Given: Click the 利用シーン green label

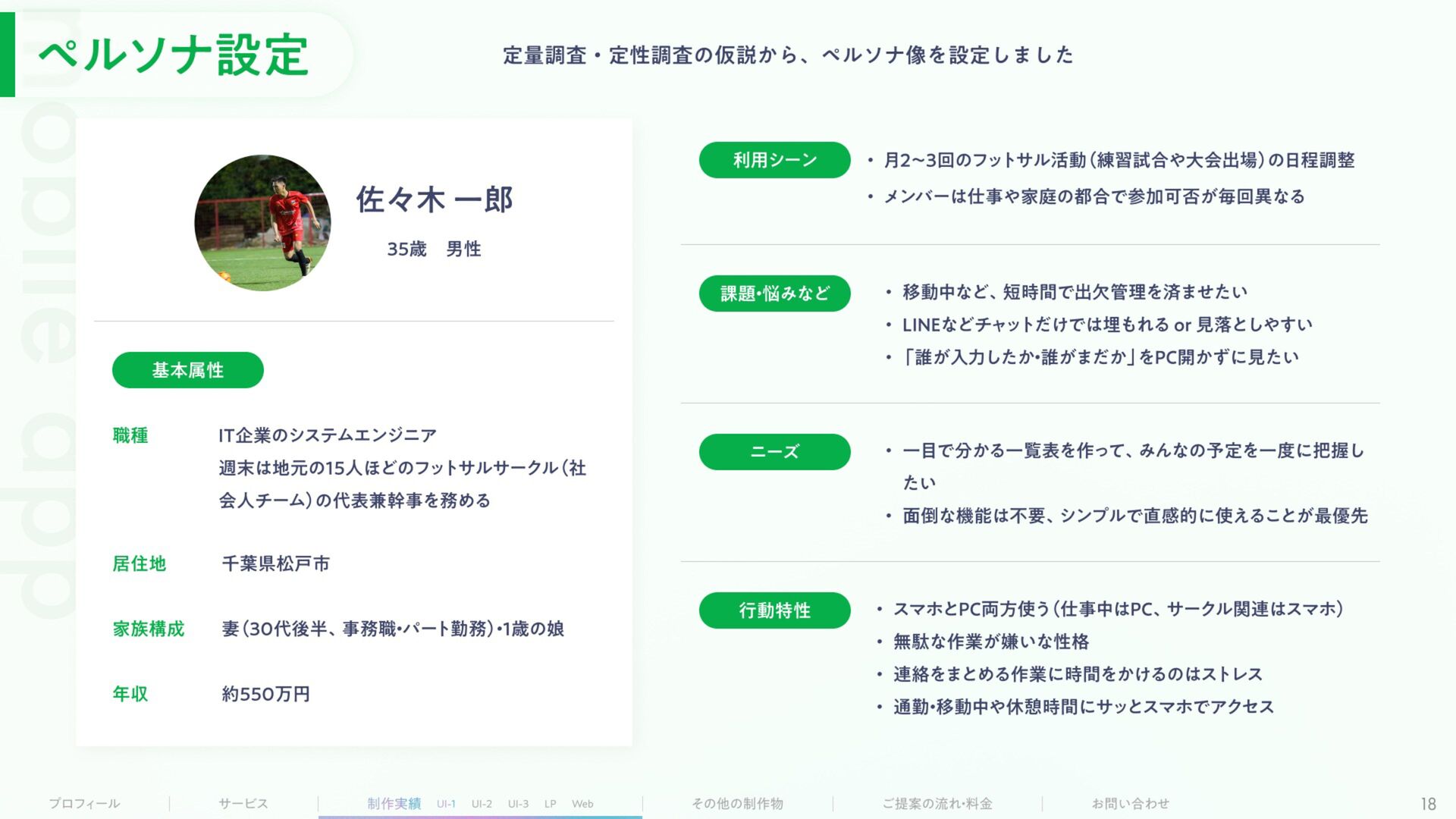Looking at the screenshot, I should point(775,160).
